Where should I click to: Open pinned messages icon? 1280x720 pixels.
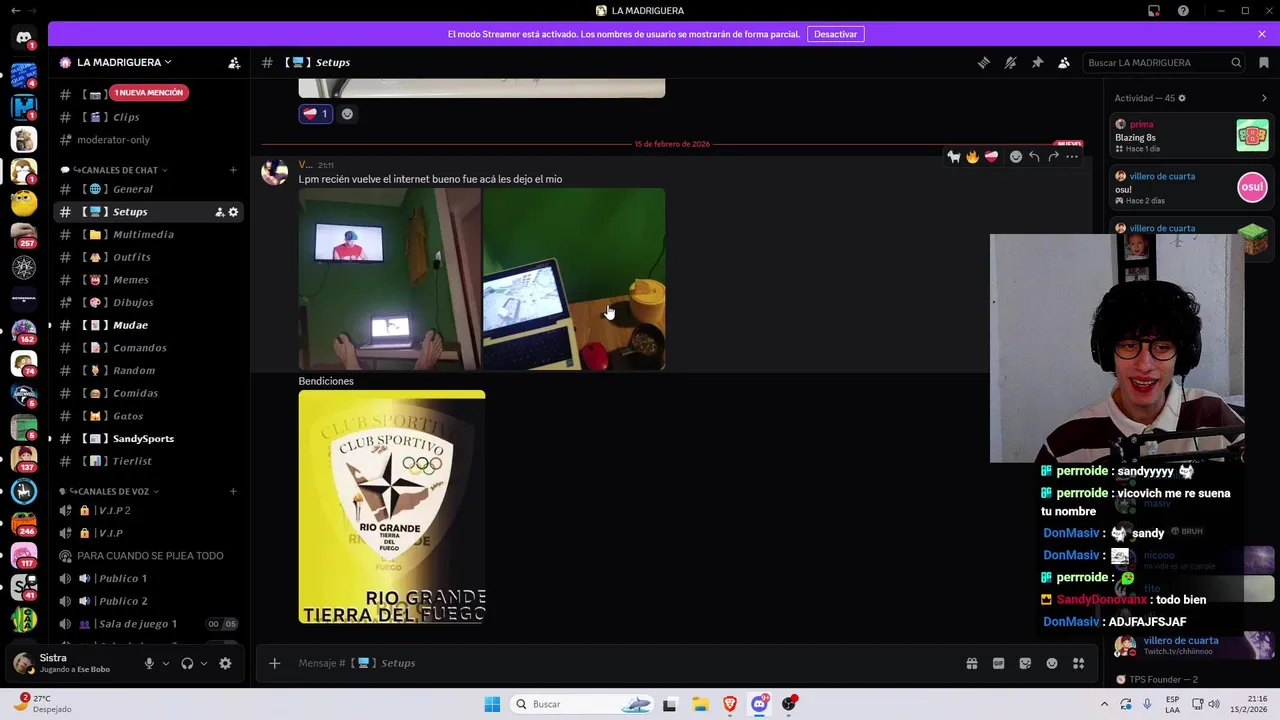[1037, 62]
